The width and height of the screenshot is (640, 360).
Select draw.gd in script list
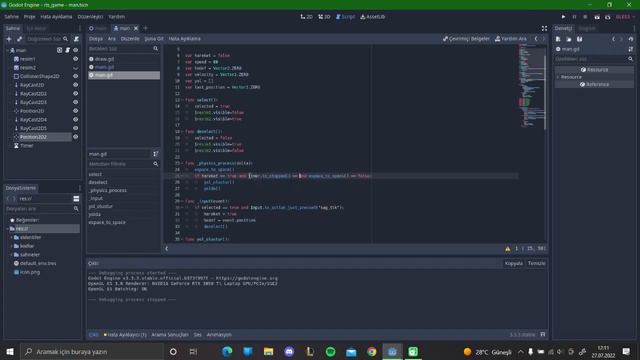tap(124, 59)
